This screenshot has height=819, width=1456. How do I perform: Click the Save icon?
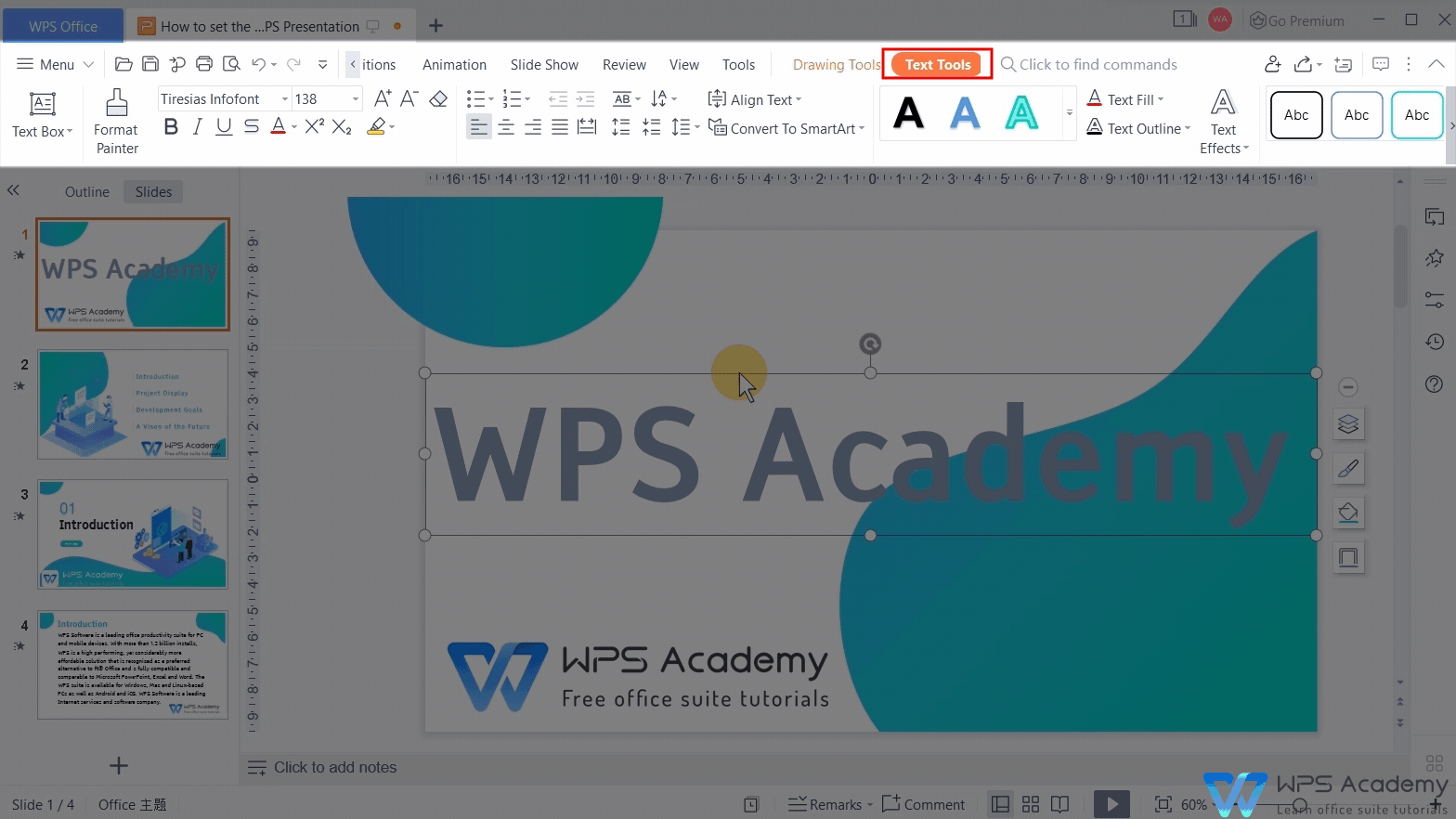[150, 64]
